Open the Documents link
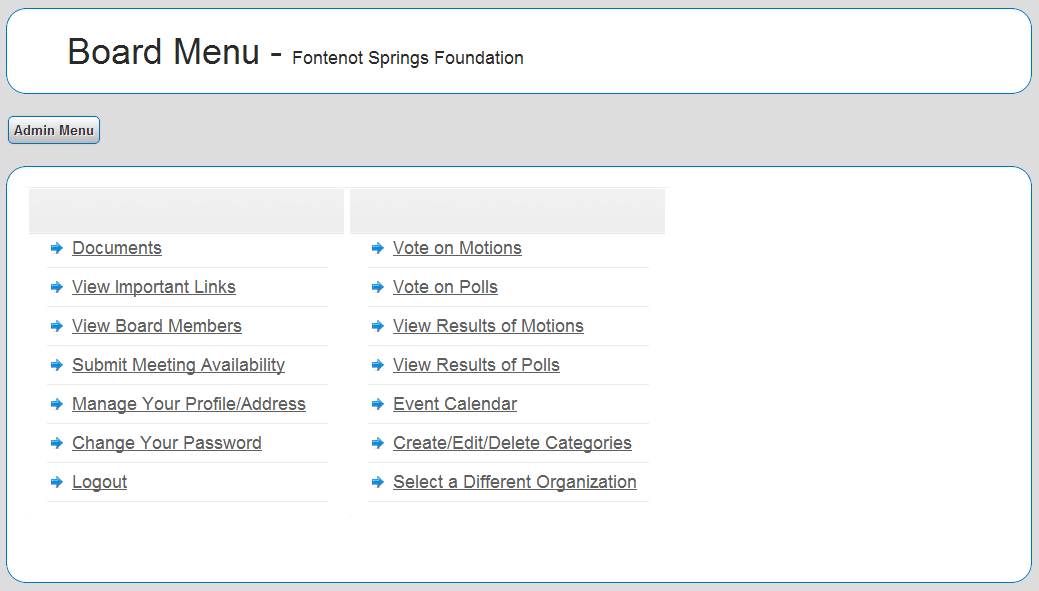 coord(117,248)
